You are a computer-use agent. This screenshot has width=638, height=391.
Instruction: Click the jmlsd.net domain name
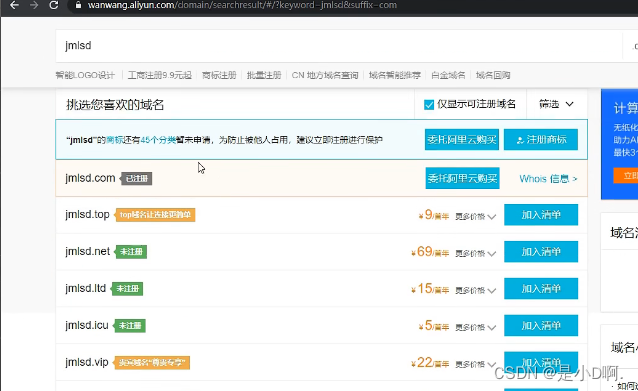coord(87,251)
